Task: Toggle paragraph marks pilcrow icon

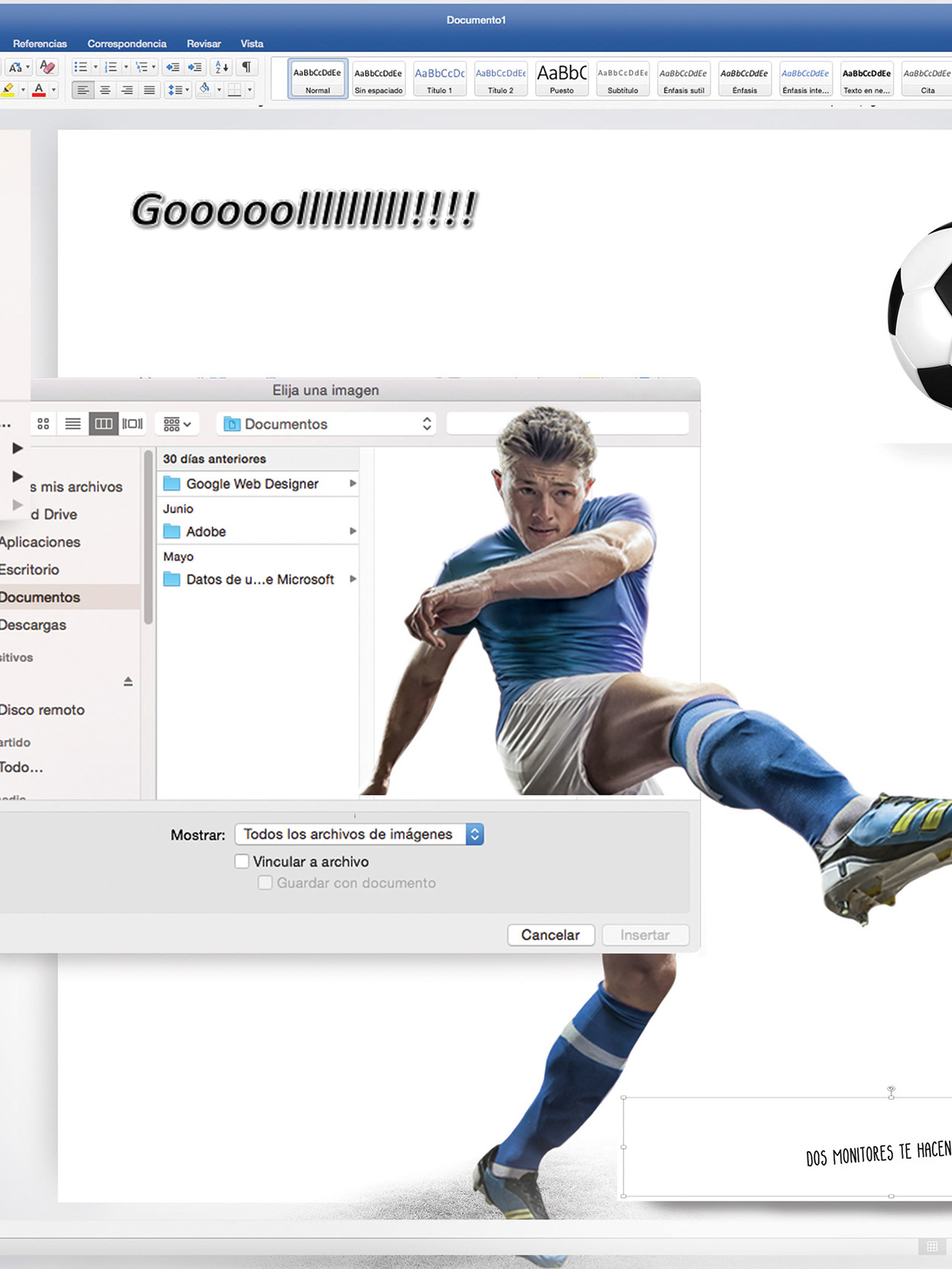Action: [246, 67]
